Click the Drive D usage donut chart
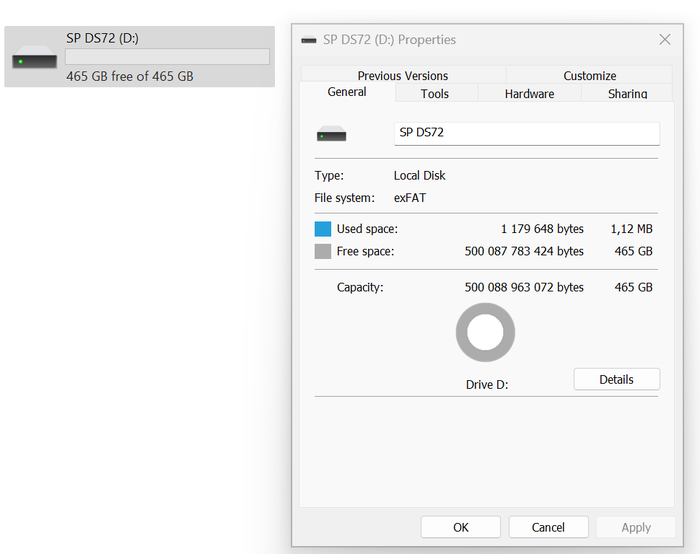The height and width of the screenshot is (554, 700). 486,333
